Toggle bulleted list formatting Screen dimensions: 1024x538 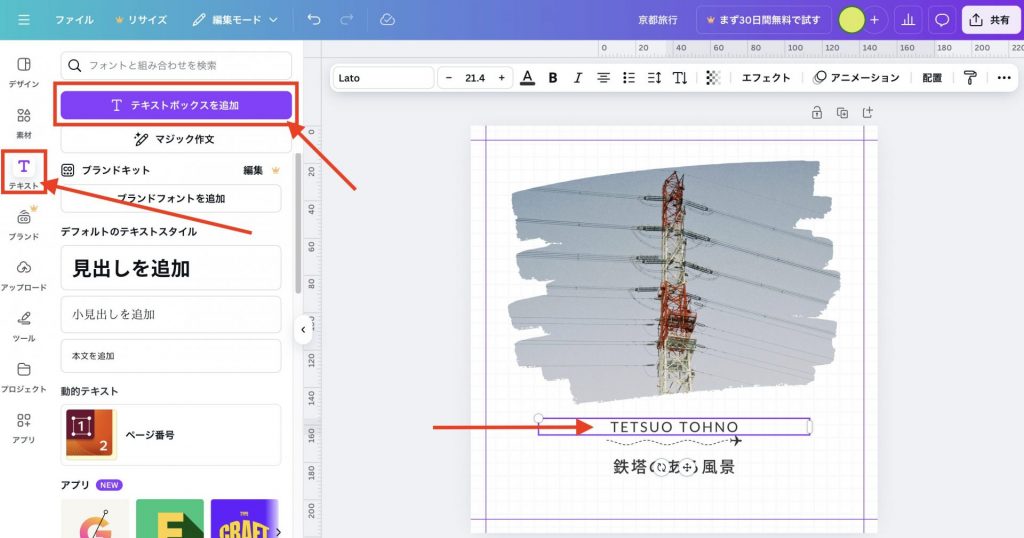pyautogui.click(x=629, y=78)
